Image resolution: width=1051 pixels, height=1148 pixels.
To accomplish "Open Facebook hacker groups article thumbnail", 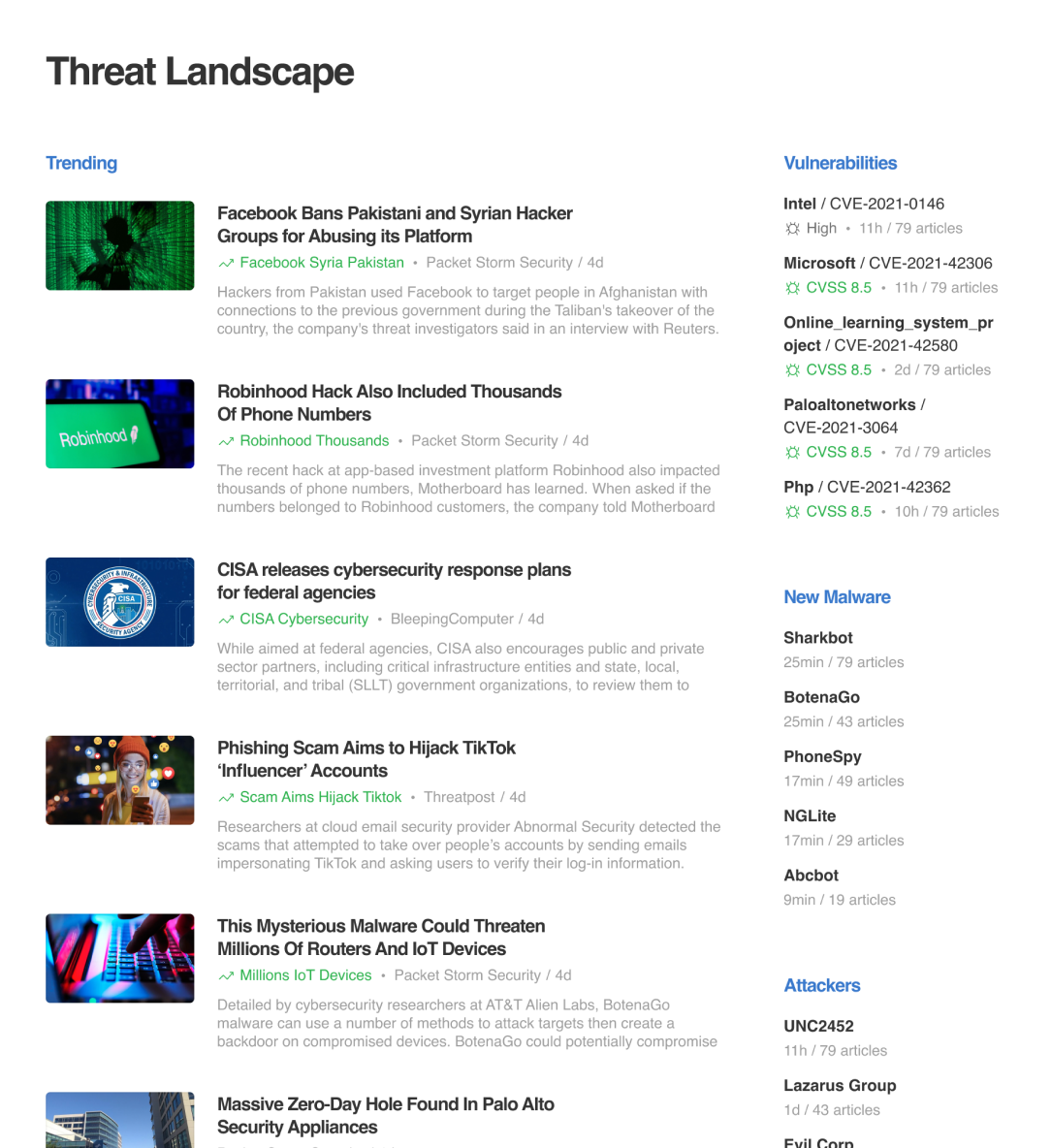I will [x=120, y=245].
